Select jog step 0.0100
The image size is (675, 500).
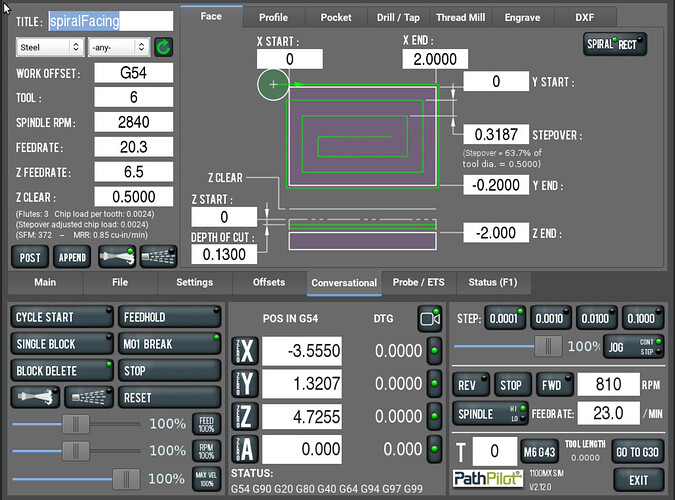(597, 318)
